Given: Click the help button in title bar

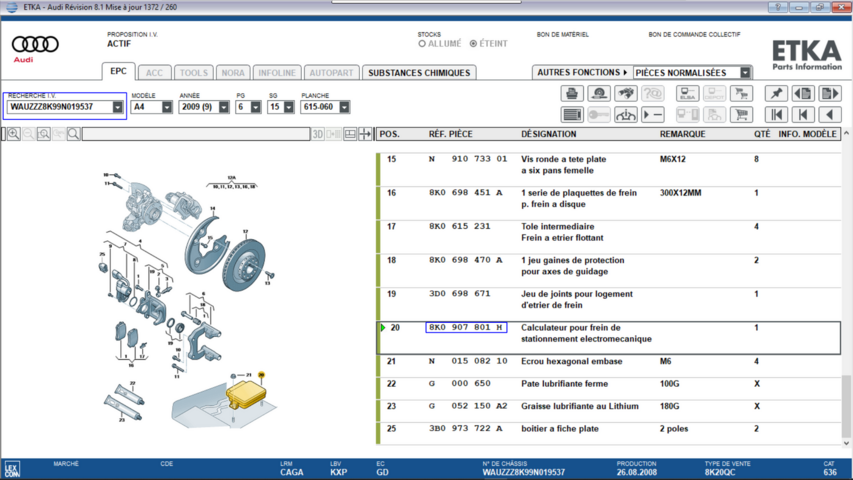Looking at the screenshot, I should coord(778,7).
